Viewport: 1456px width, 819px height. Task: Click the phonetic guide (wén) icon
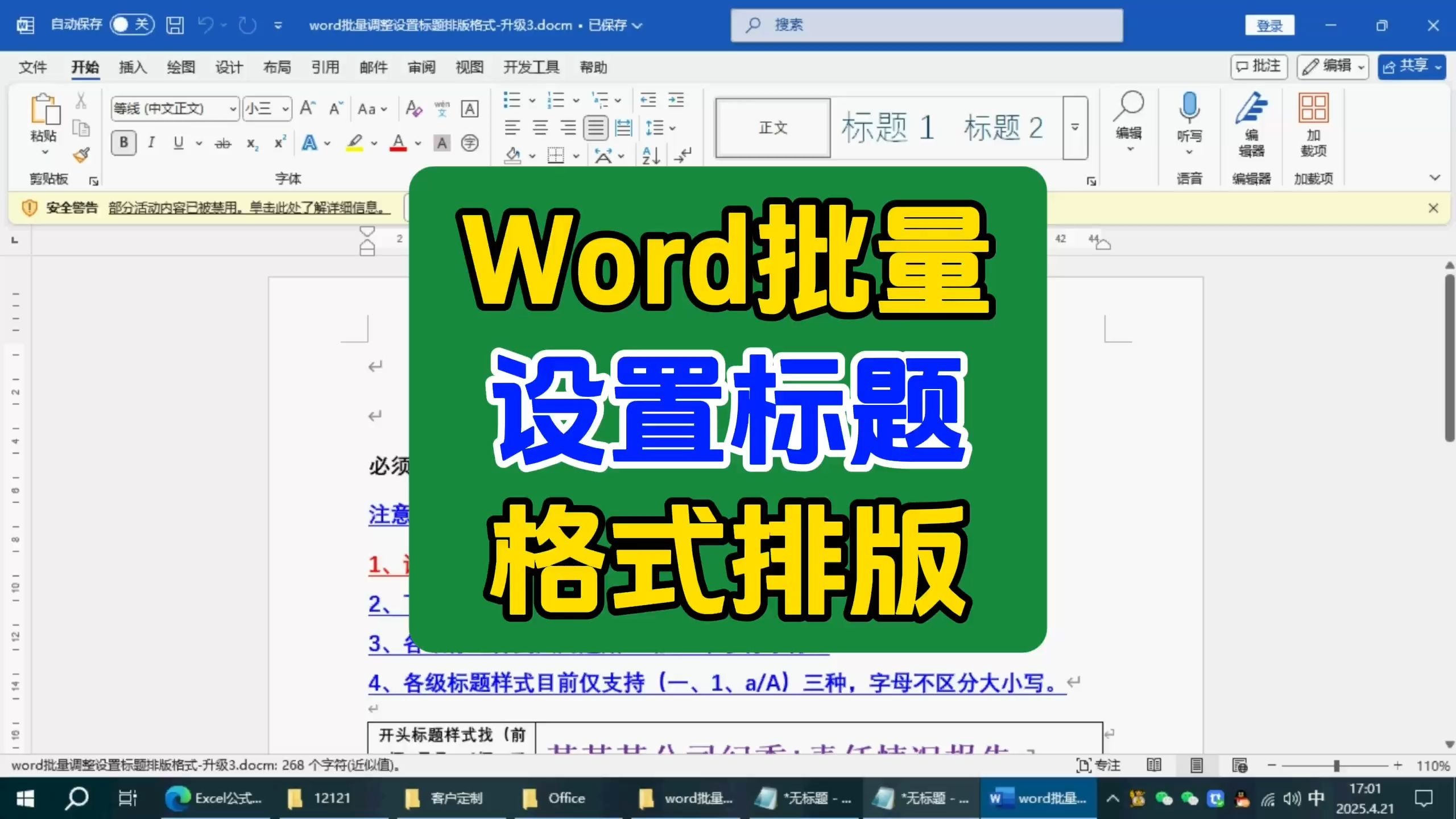[442, 108]
